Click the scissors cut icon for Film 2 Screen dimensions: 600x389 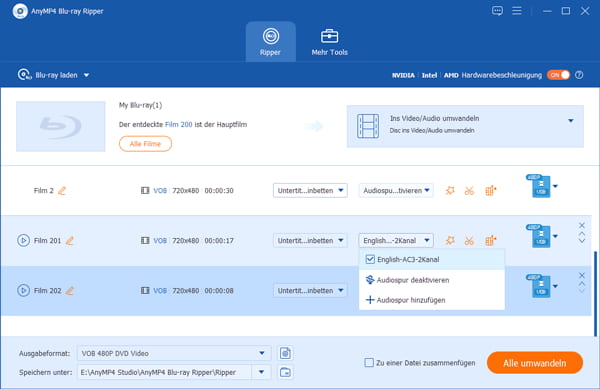469,190
